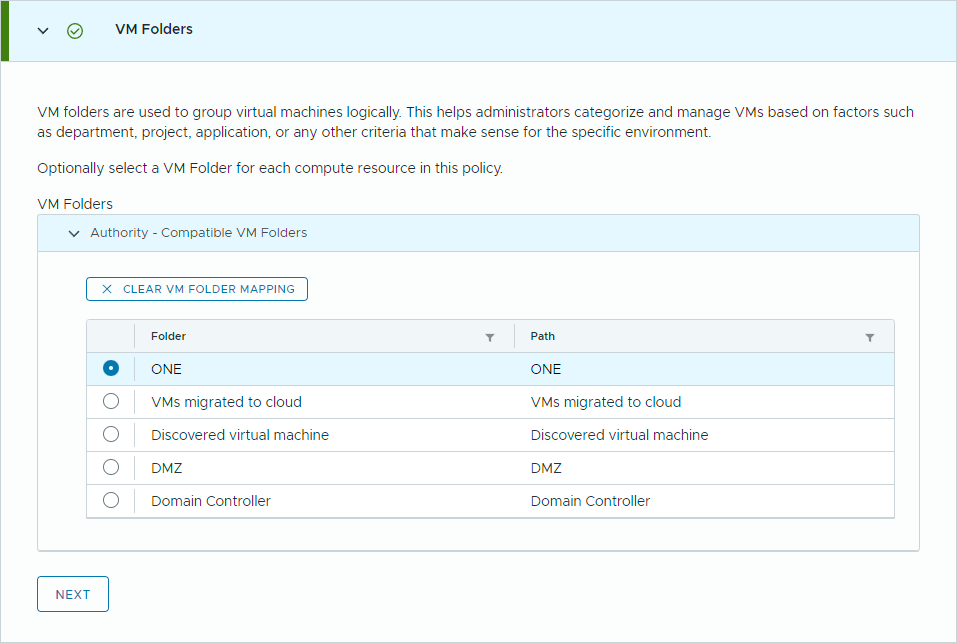Click the Domain Controller folder name

tap(211, 501)
